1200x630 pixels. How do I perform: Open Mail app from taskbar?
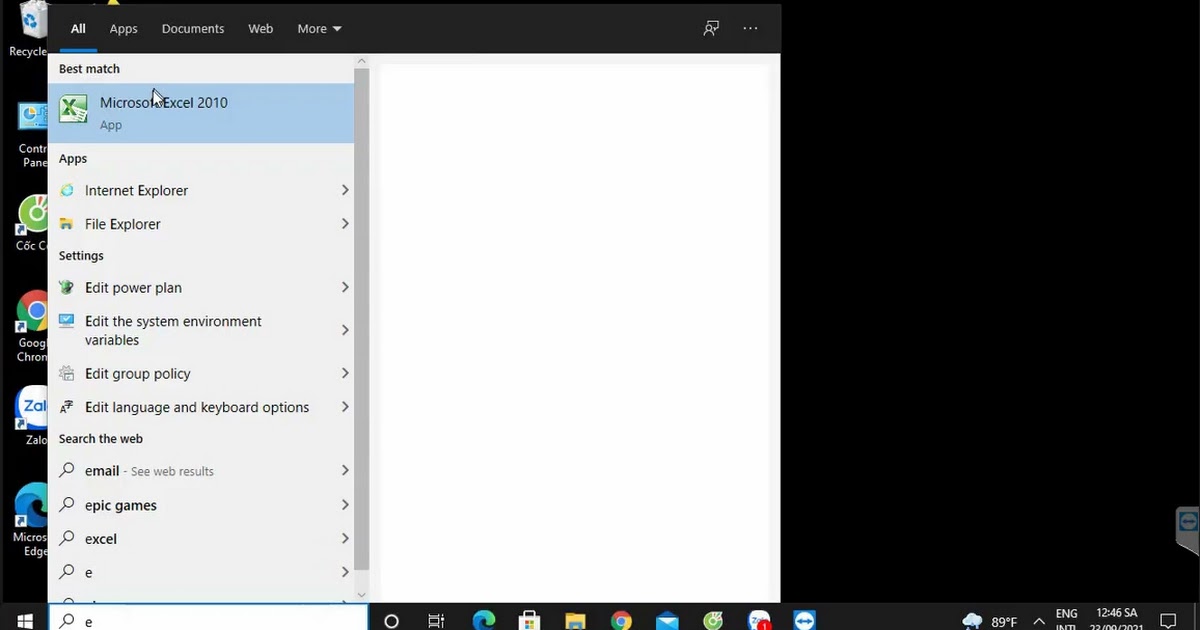[667, 621]
